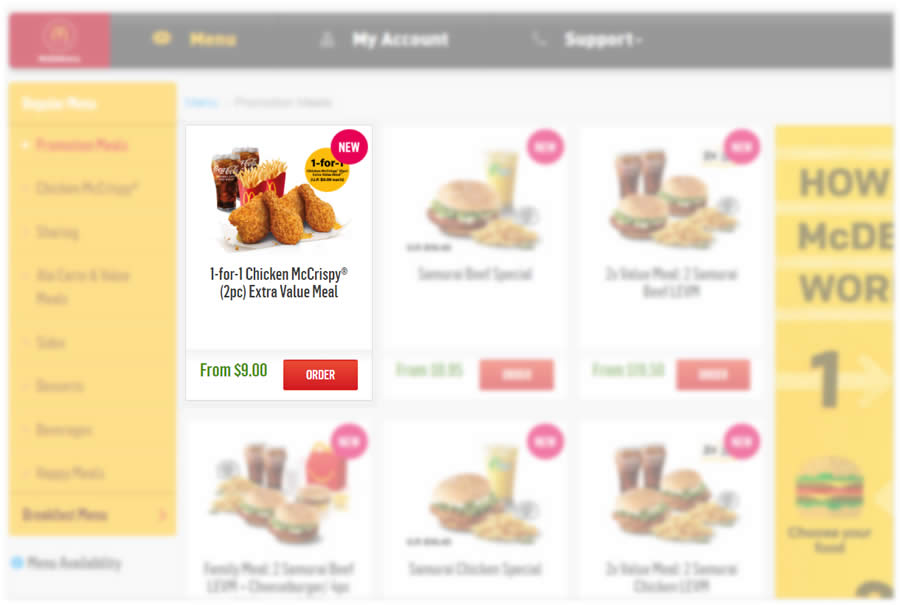Click the burger illustration in the how-to banner
Viewport: 900px width, 605px height.
(x=828, y=486)
